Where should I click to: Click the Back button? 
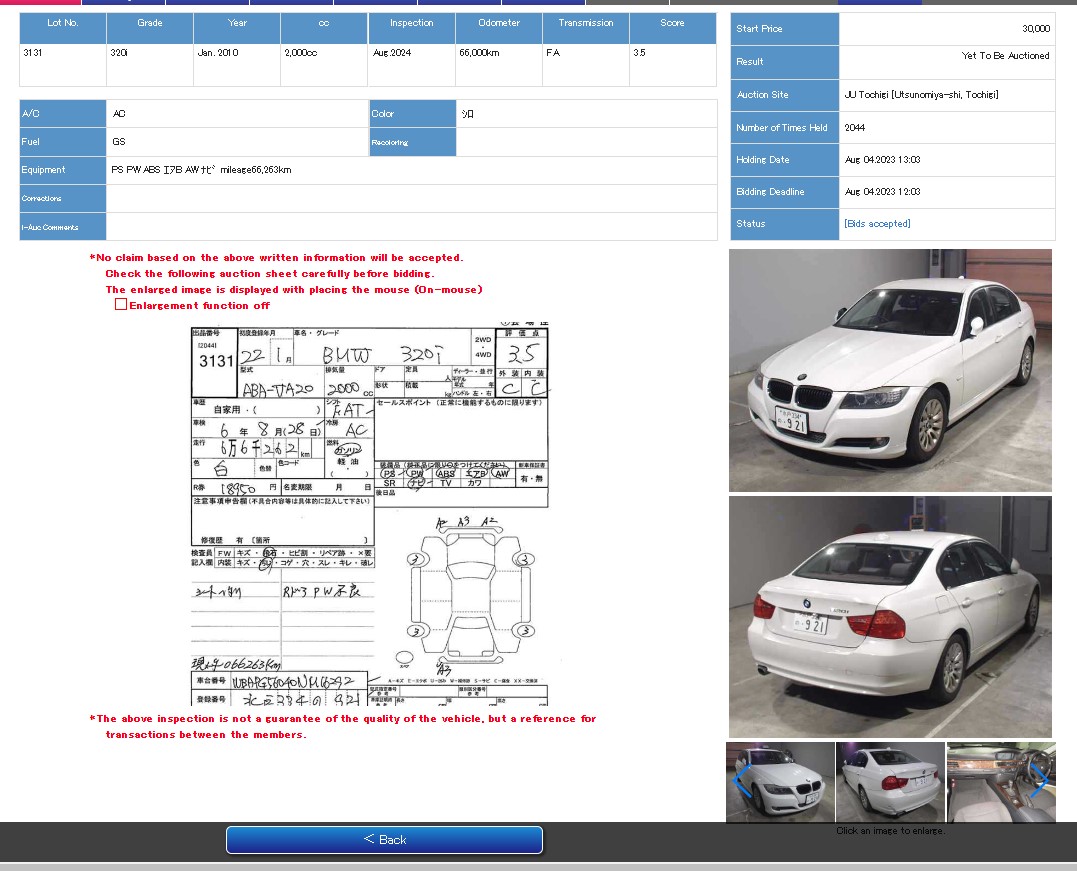[x=385, y=839]
